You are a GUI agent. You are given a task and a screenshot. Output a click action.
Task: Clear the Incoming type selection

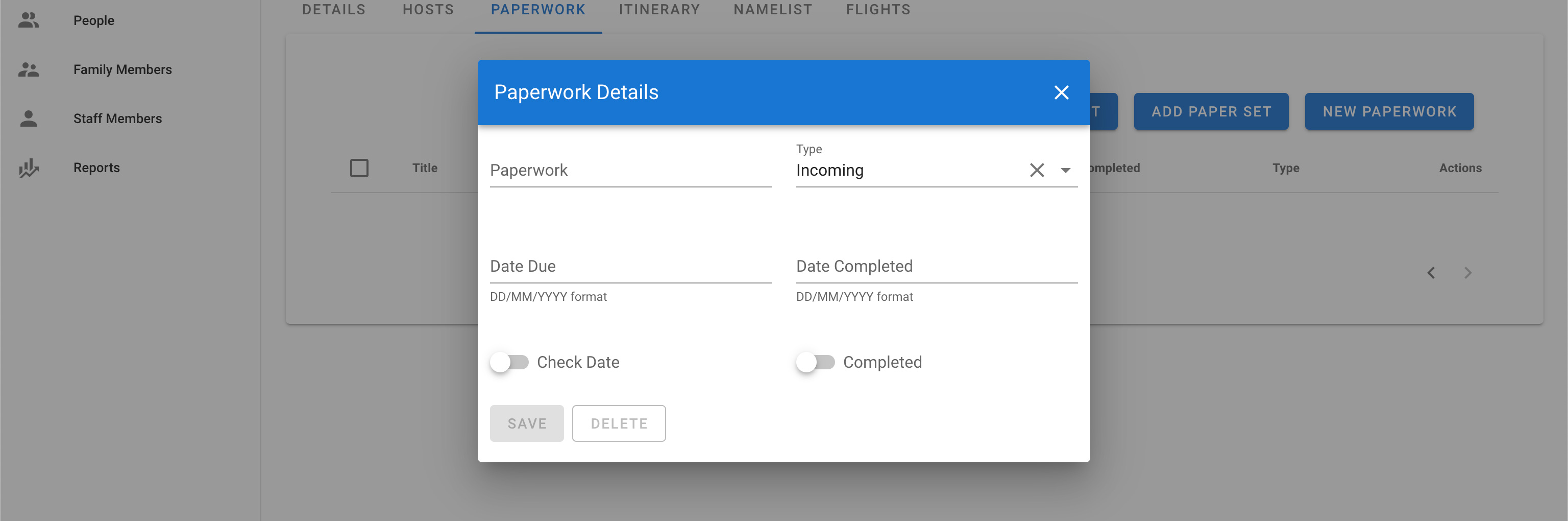[1037, 170]
